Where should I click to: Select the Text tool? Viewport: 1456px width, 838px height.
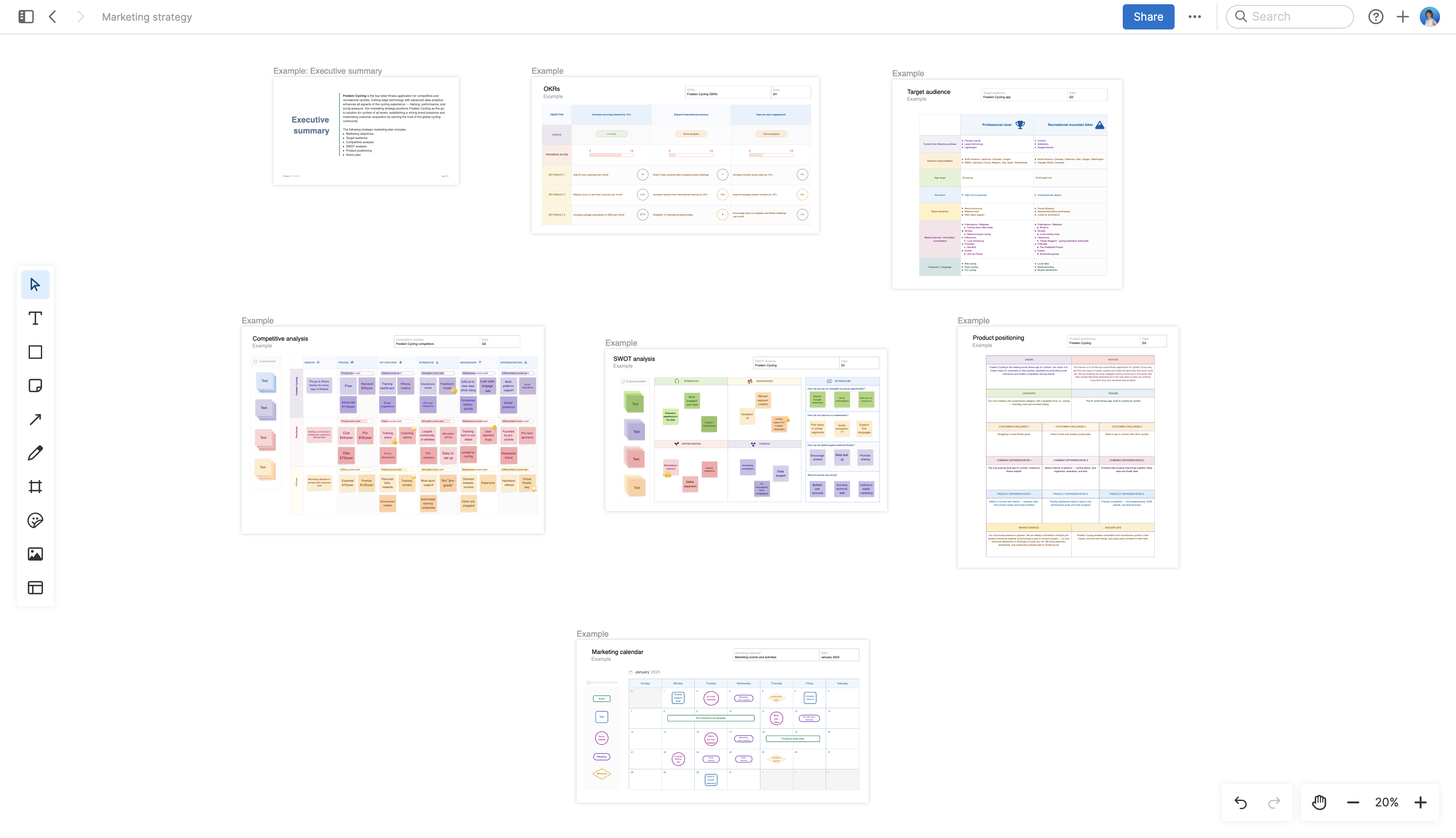pos(35,318)
